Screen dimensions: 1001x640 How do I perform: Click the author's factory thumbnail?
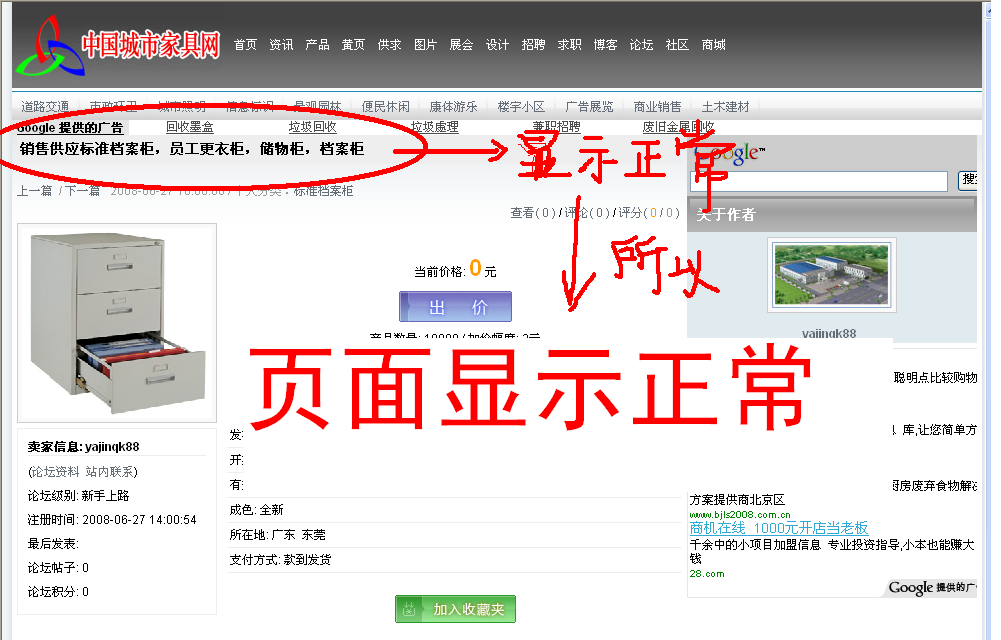[831, 275]
